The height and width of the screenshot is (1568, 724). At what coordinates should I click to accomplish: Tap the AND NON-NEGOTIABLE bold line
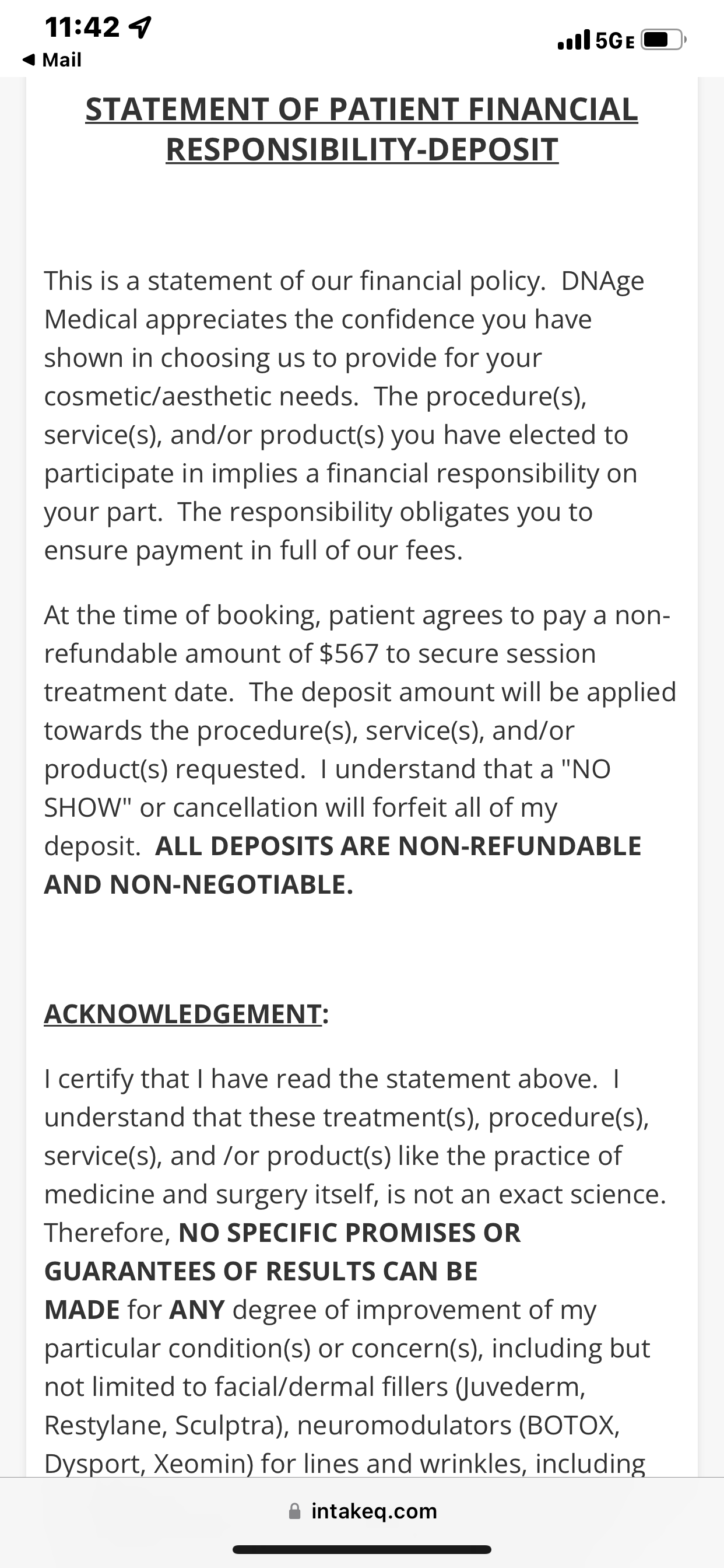(x=198, y=884)
